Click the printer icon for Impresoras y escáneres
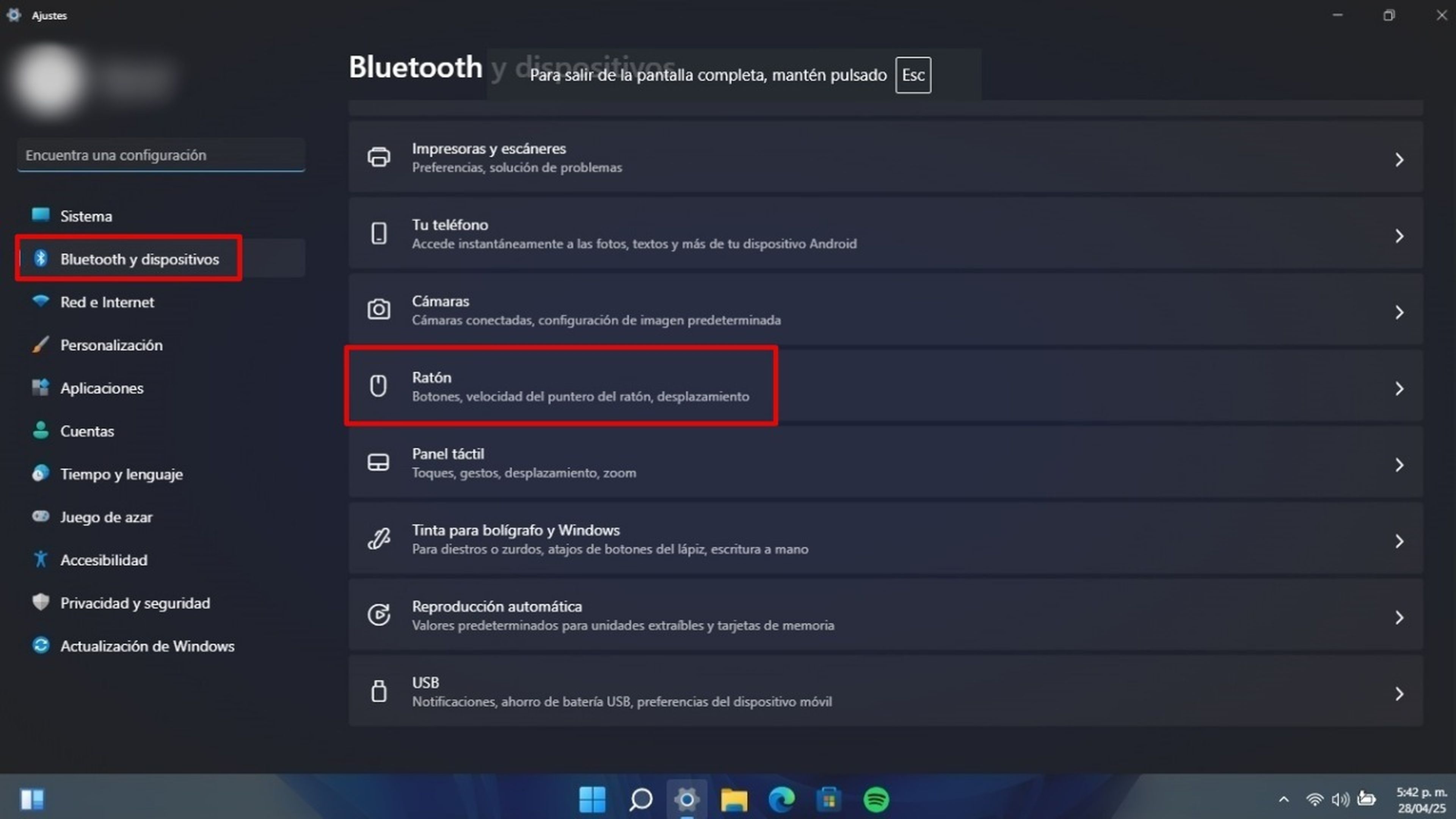Image resolution: width=1456 pixels, height=819 pixels. tap(379, 157)
